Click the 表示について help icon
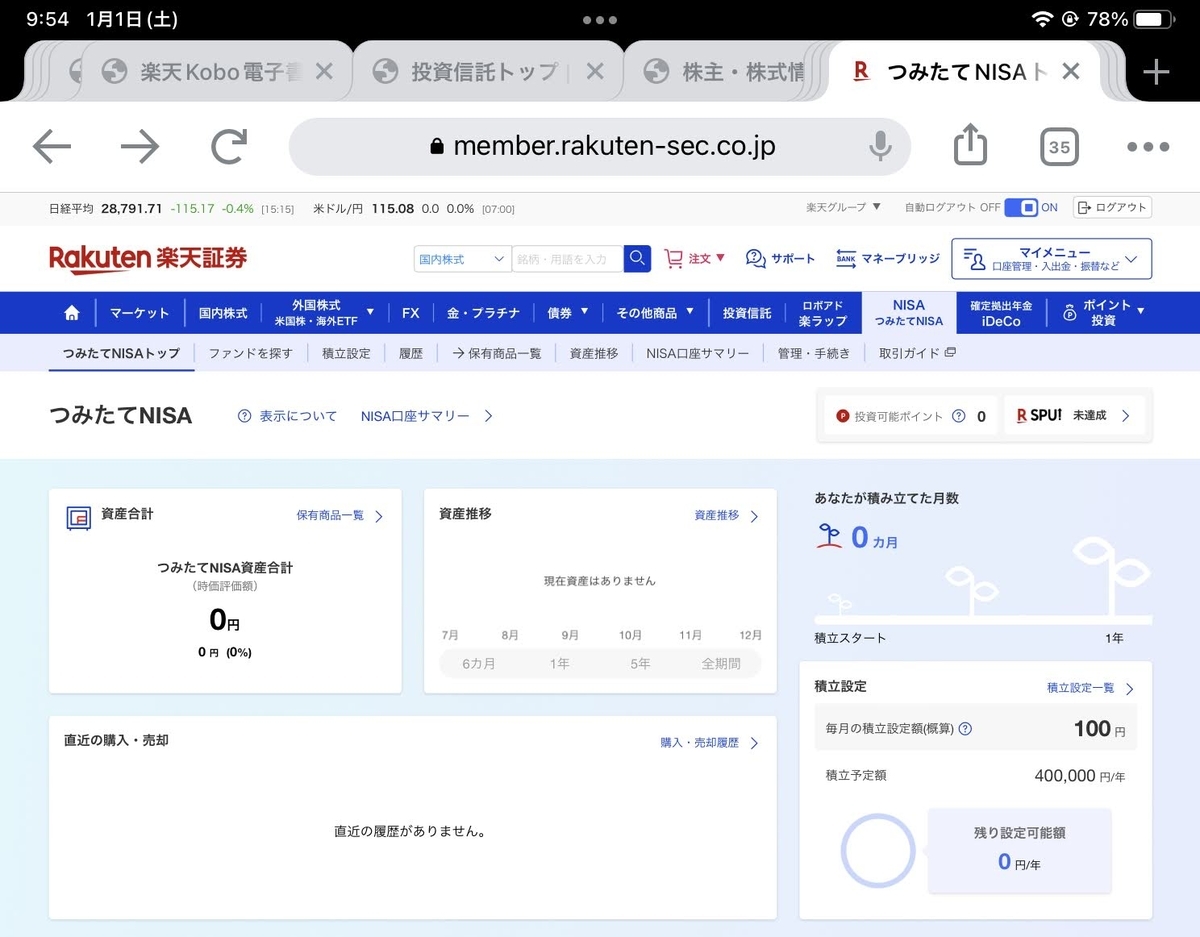The height and width of the screenshot is (937, 1200). 244,416
